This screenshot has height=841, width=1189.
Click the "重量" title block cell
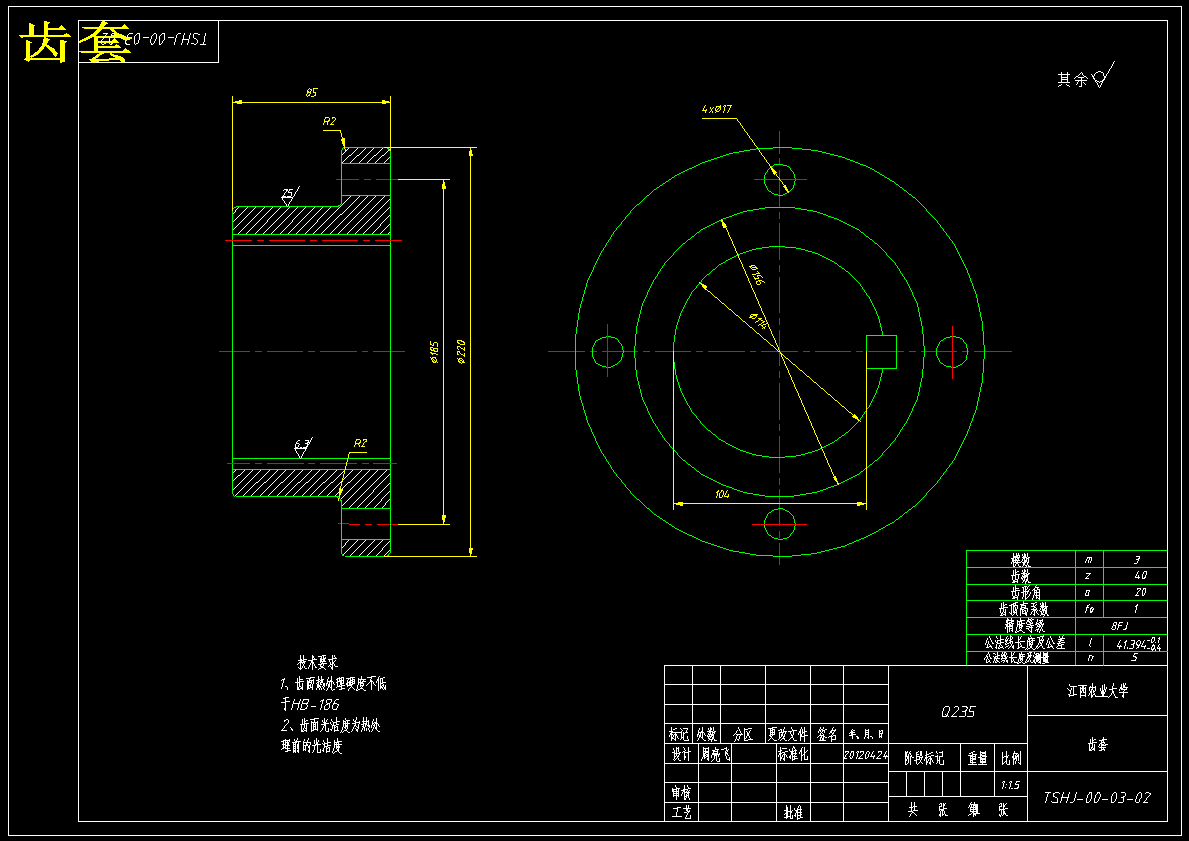(x=977, y=758)
